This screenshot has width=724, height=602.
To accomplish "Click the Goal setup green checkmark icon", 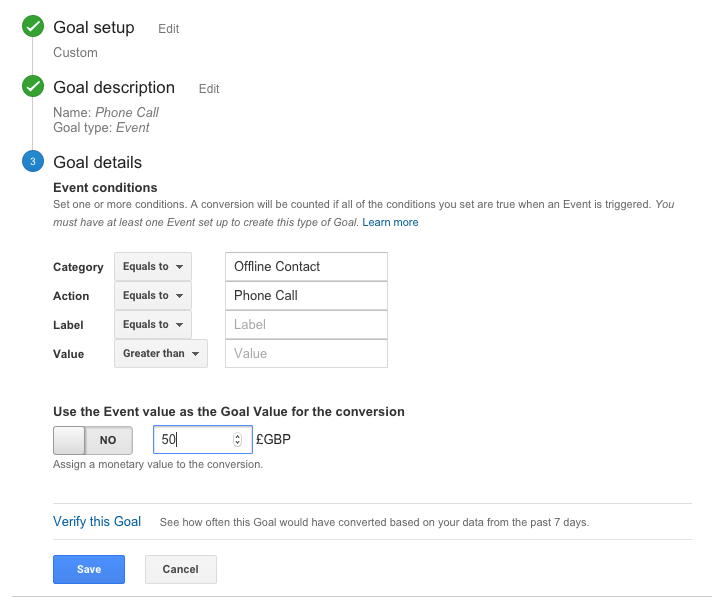I will [33, 26].
